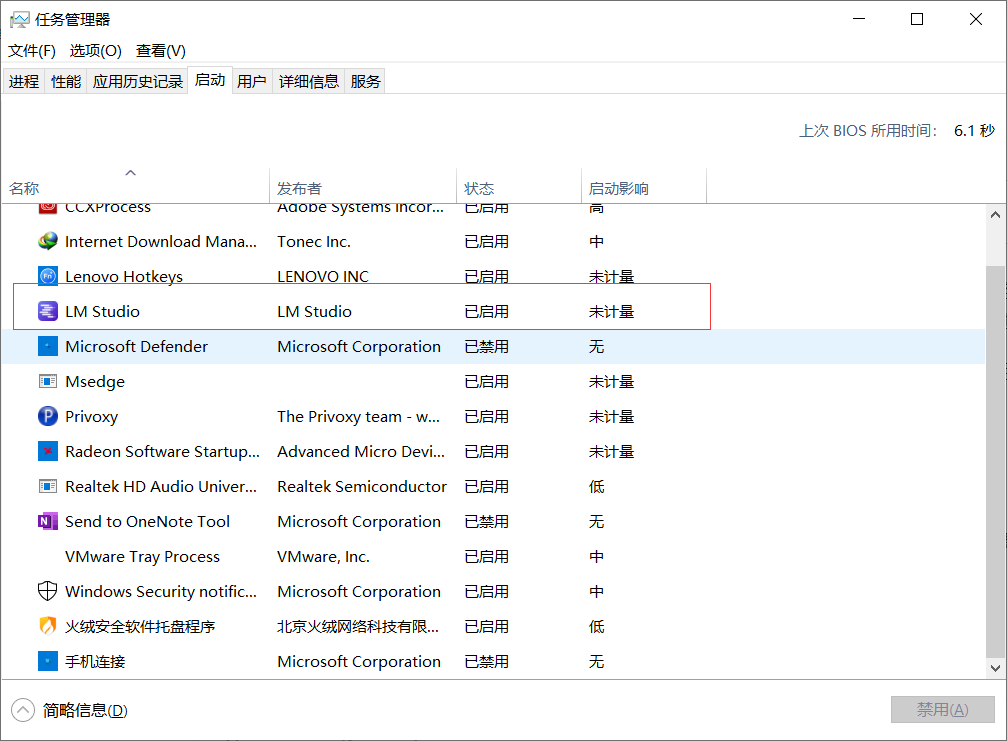
Task: Select the 火绒安全软件托盘程序 entry
Action: coord(140,627)
